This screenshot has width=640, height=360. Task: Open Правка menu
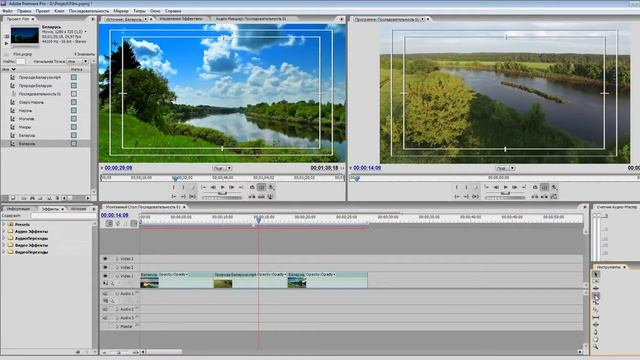tap(24, 11)
